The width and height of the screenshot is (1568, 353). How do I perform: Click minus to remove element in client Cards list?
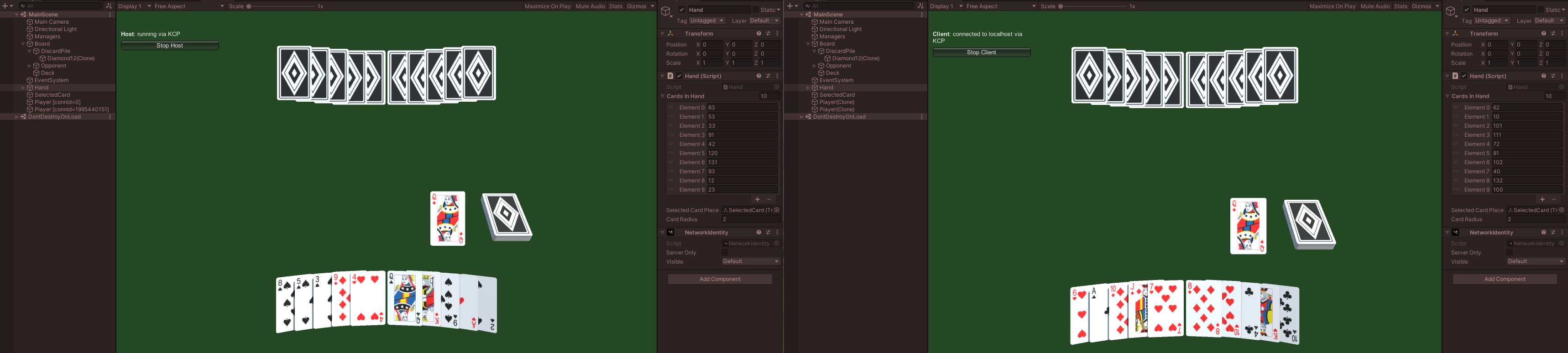point(1553,200)
